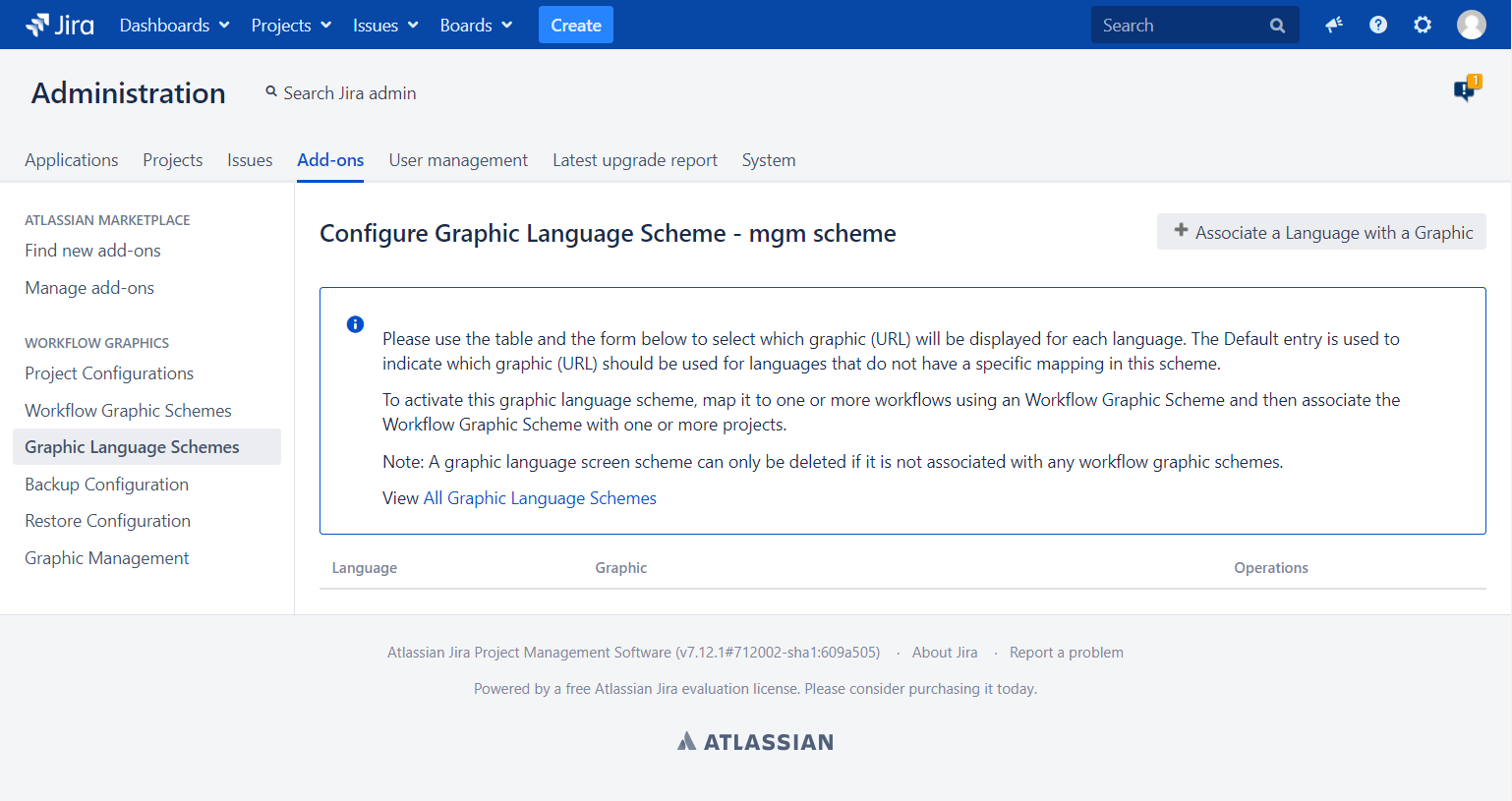Click the magnifier icon in Search box

tap(1277, 26)
